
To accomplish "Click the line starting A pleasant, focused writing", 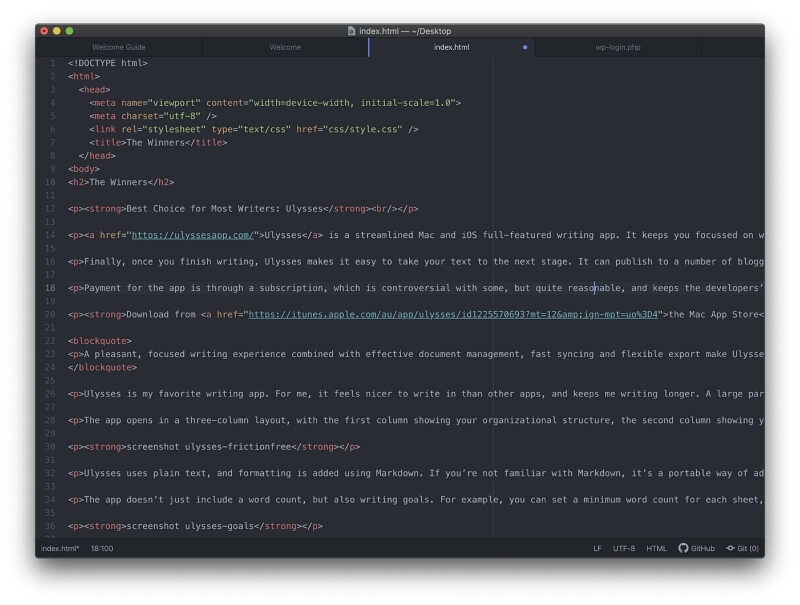I will coord(416,355).
